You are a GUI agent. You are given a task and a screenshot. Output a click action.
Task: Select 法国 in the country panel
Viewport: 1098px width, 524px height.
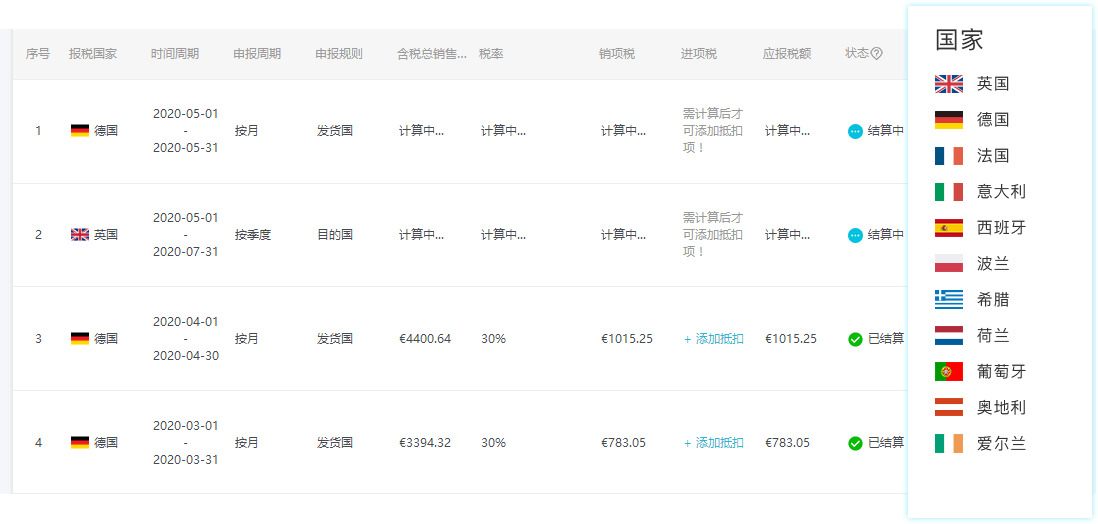tap(993, 156)
